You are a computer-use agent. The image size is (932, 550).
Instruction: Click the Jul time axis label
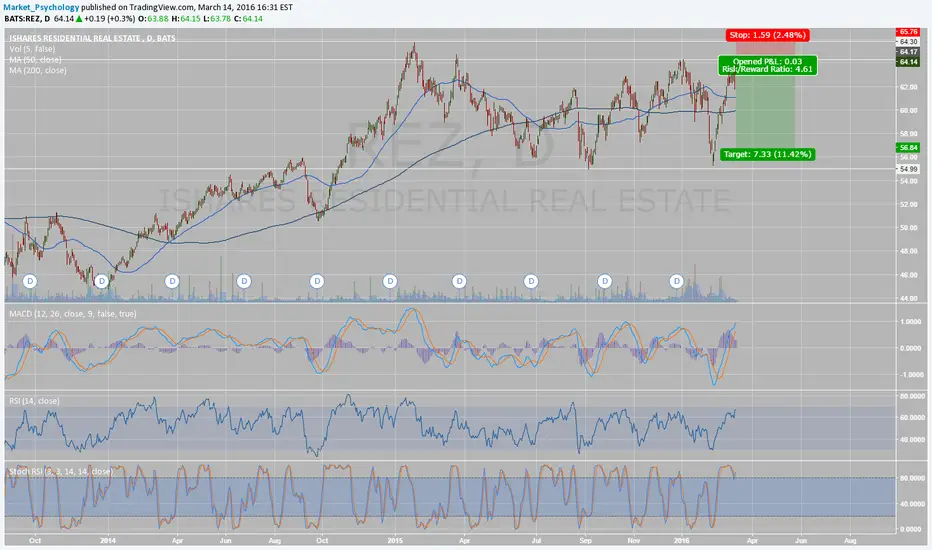tap(536, 540)
